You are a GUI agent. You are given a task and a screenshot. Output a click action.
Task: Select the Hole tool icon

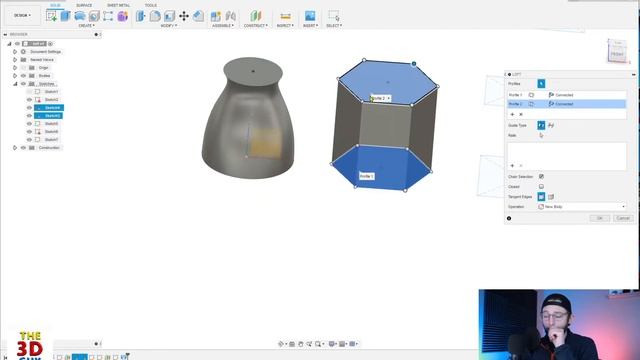[94, 16]
